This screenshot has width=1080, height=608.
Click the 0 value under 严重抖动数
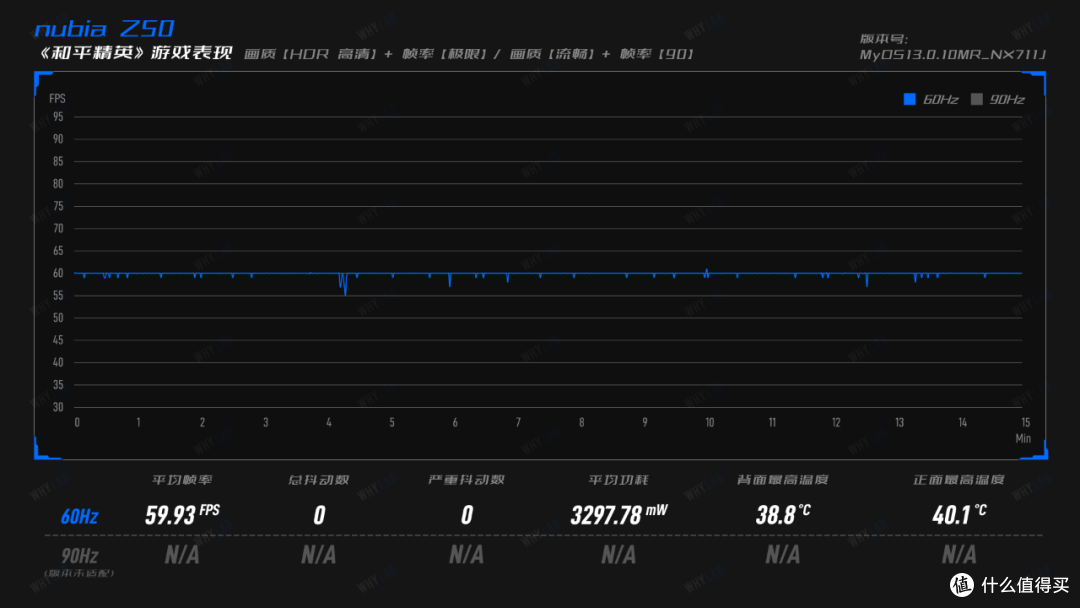466,515
